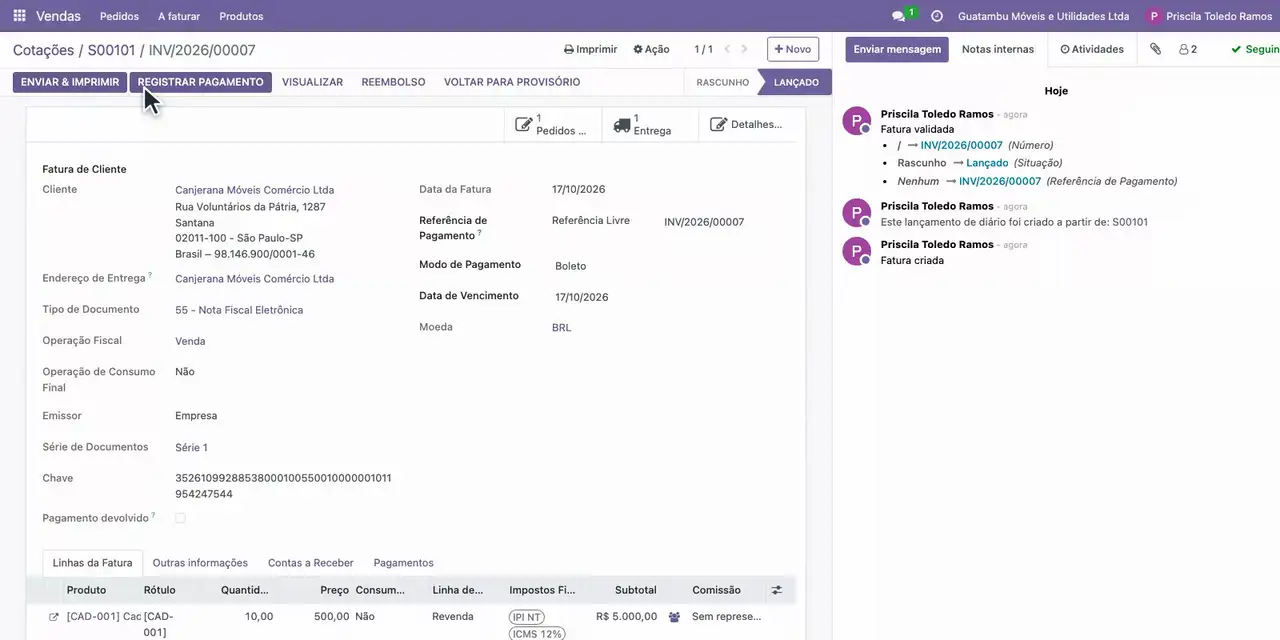Expand the Ação dropdown menu

coord(651,49)
